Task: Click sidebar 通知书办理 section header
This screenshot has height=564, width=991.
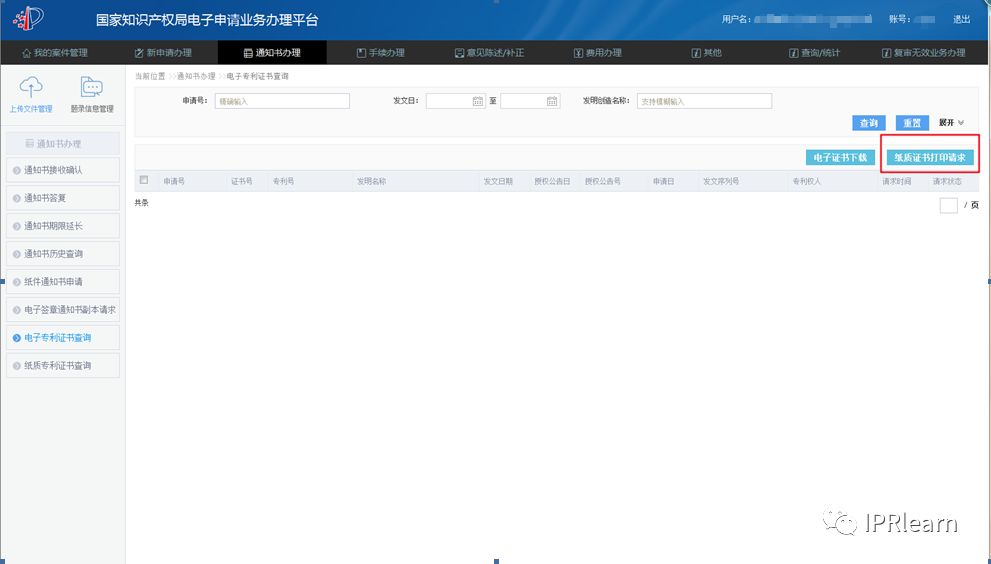Action: 63,144
